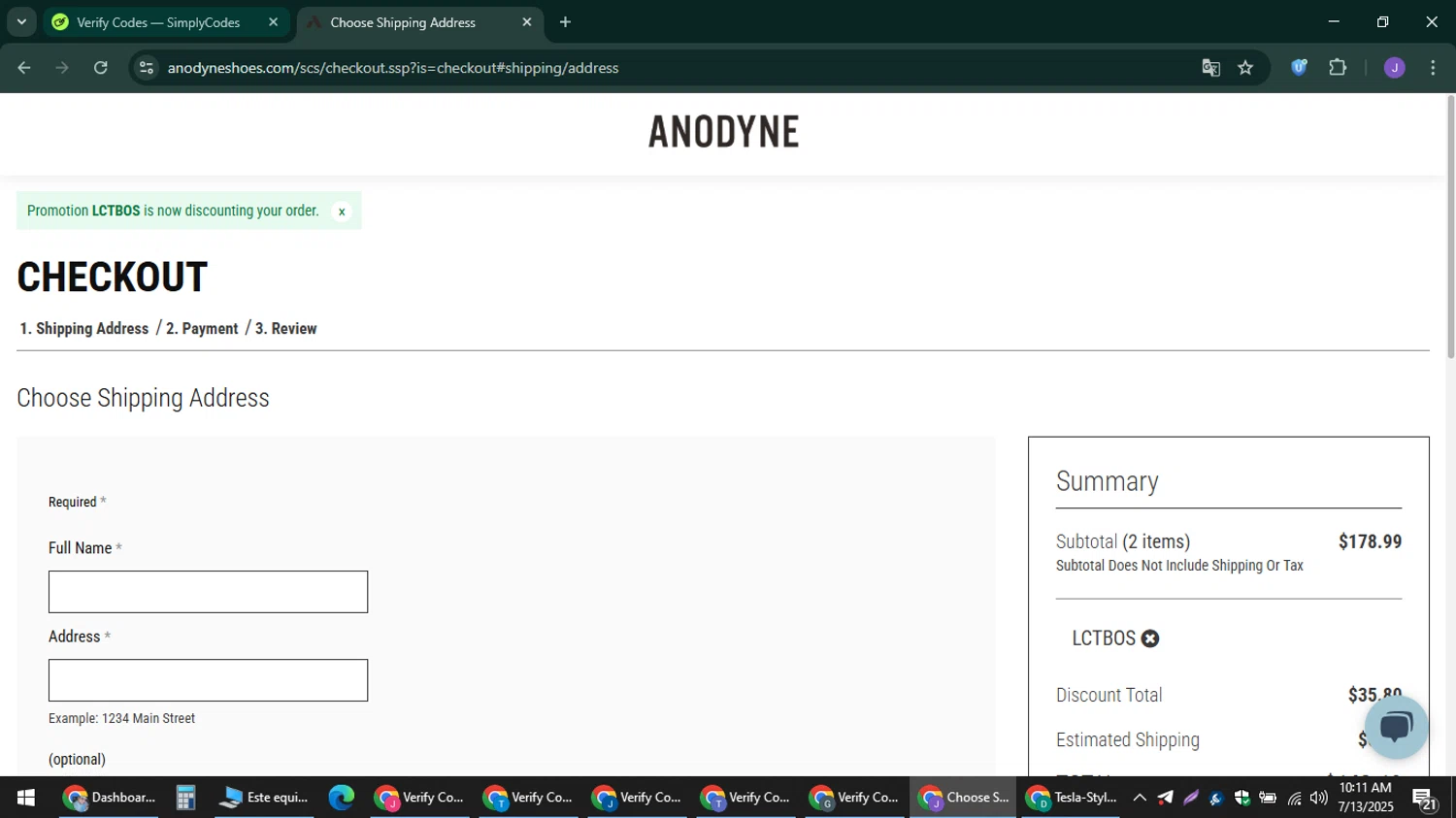Show hidden system tray icons

(1140, 798)
